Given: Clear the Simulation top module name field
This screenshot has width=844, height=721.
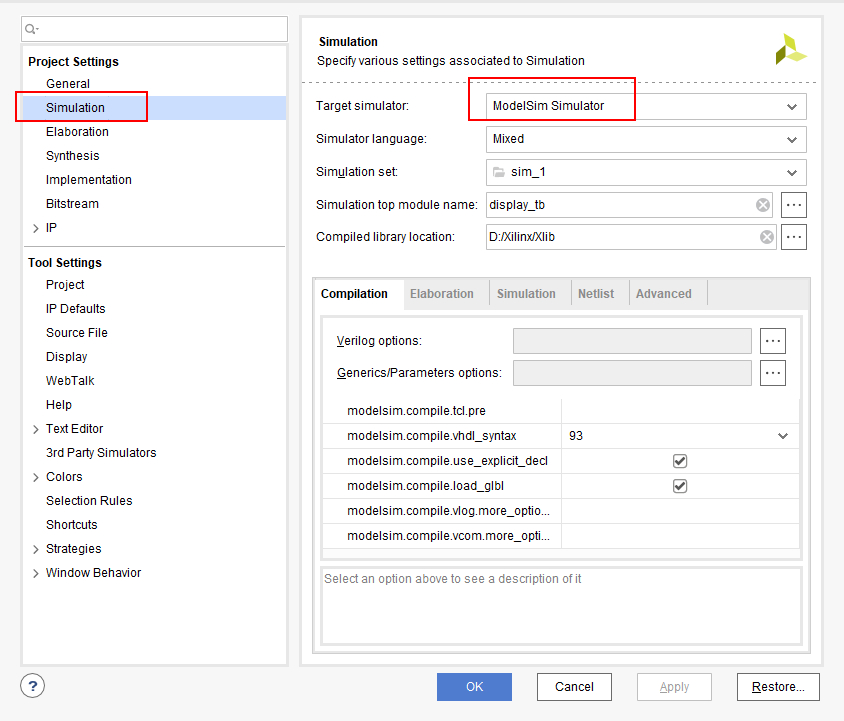Looking at the screenshot, I should (x=762, y=205).
